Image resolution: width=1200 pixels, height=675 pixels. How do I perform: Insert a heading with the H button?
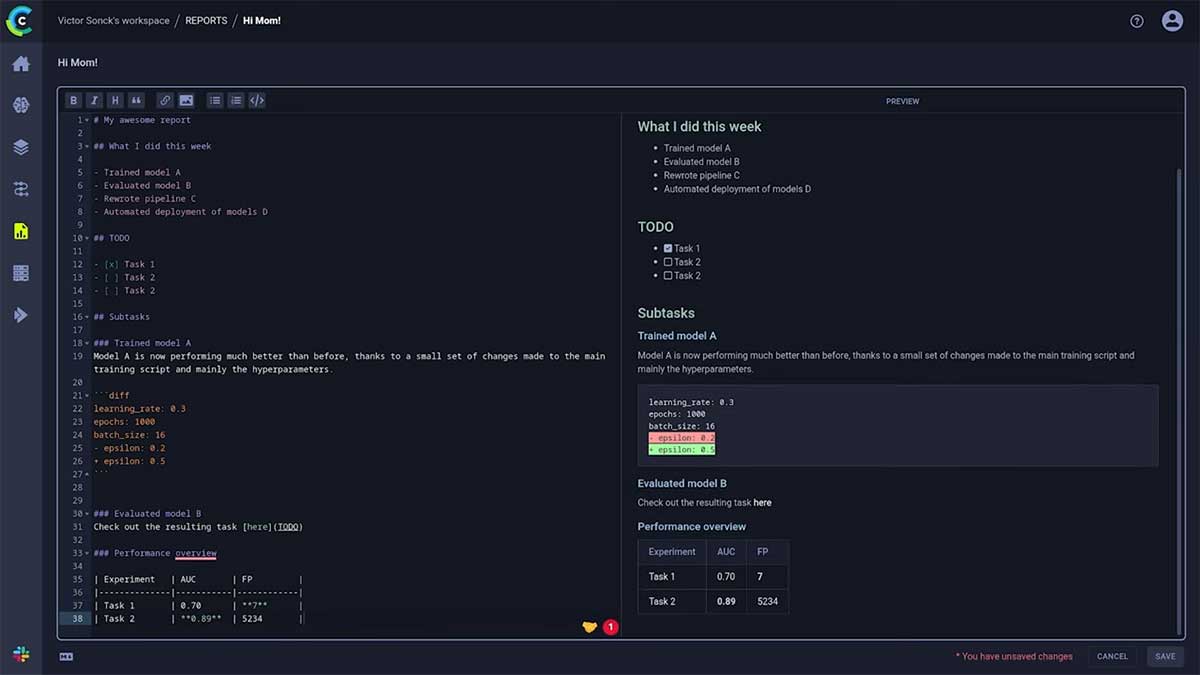point(115,100)
